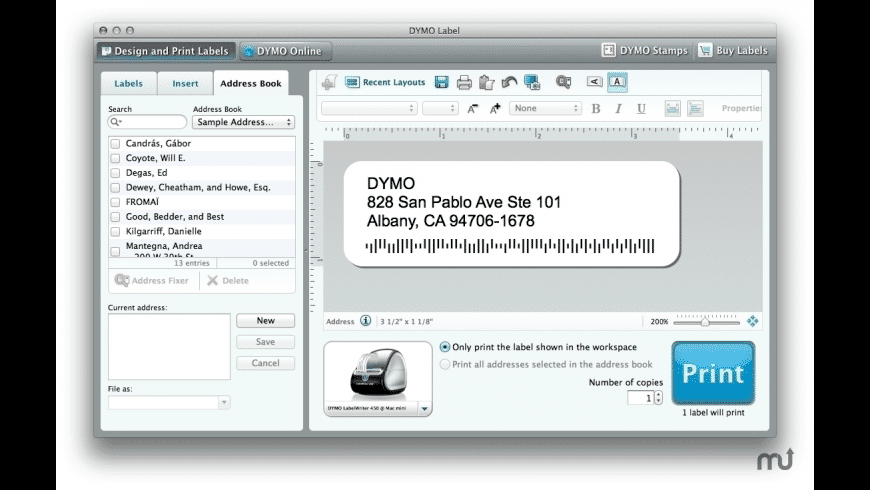Open the Sample Address book dropdown
Image resolution: width=870 pixels, height=490 pixels.
click(243, 122)
